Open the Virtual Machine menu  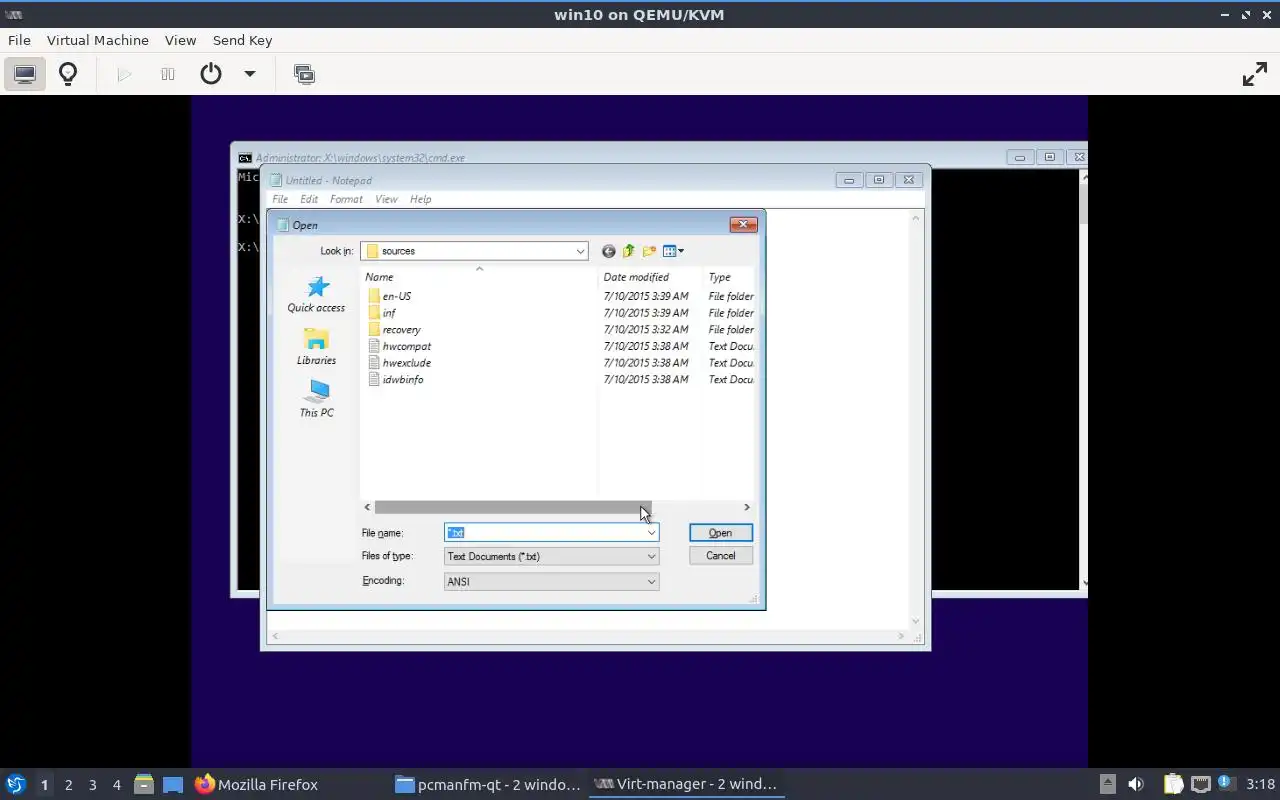[x=98, y=40]
